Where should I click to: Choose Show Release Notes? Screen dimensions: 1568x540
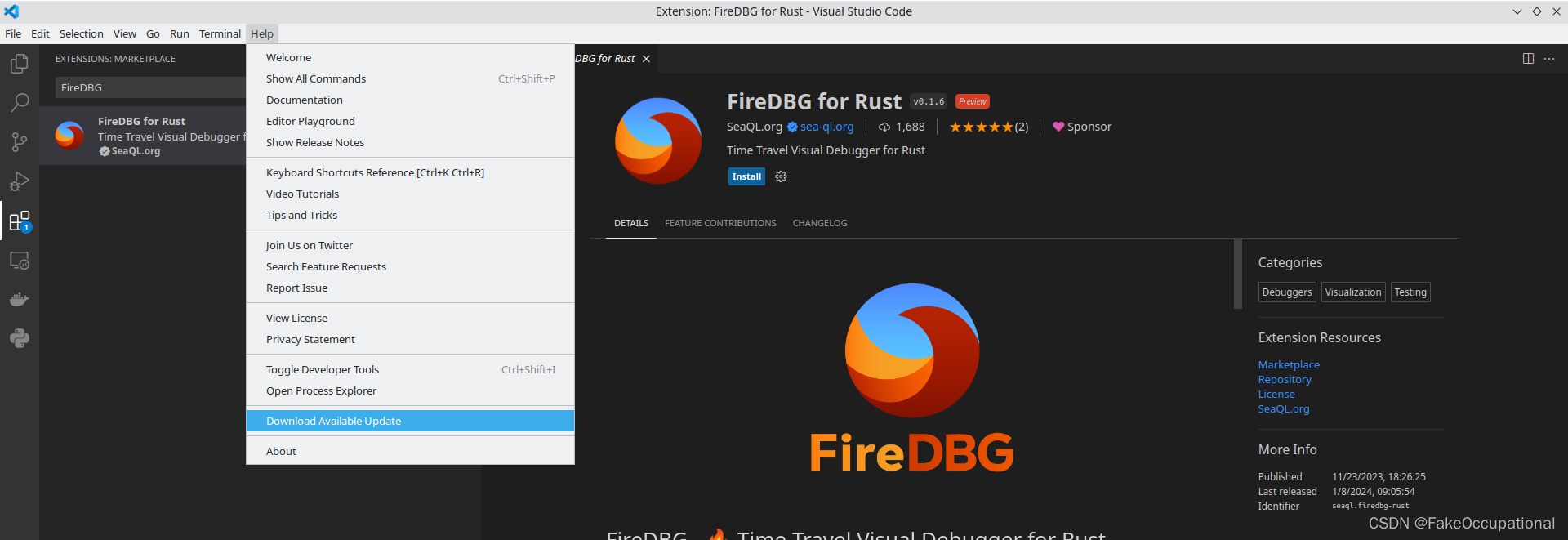[410, 142]
